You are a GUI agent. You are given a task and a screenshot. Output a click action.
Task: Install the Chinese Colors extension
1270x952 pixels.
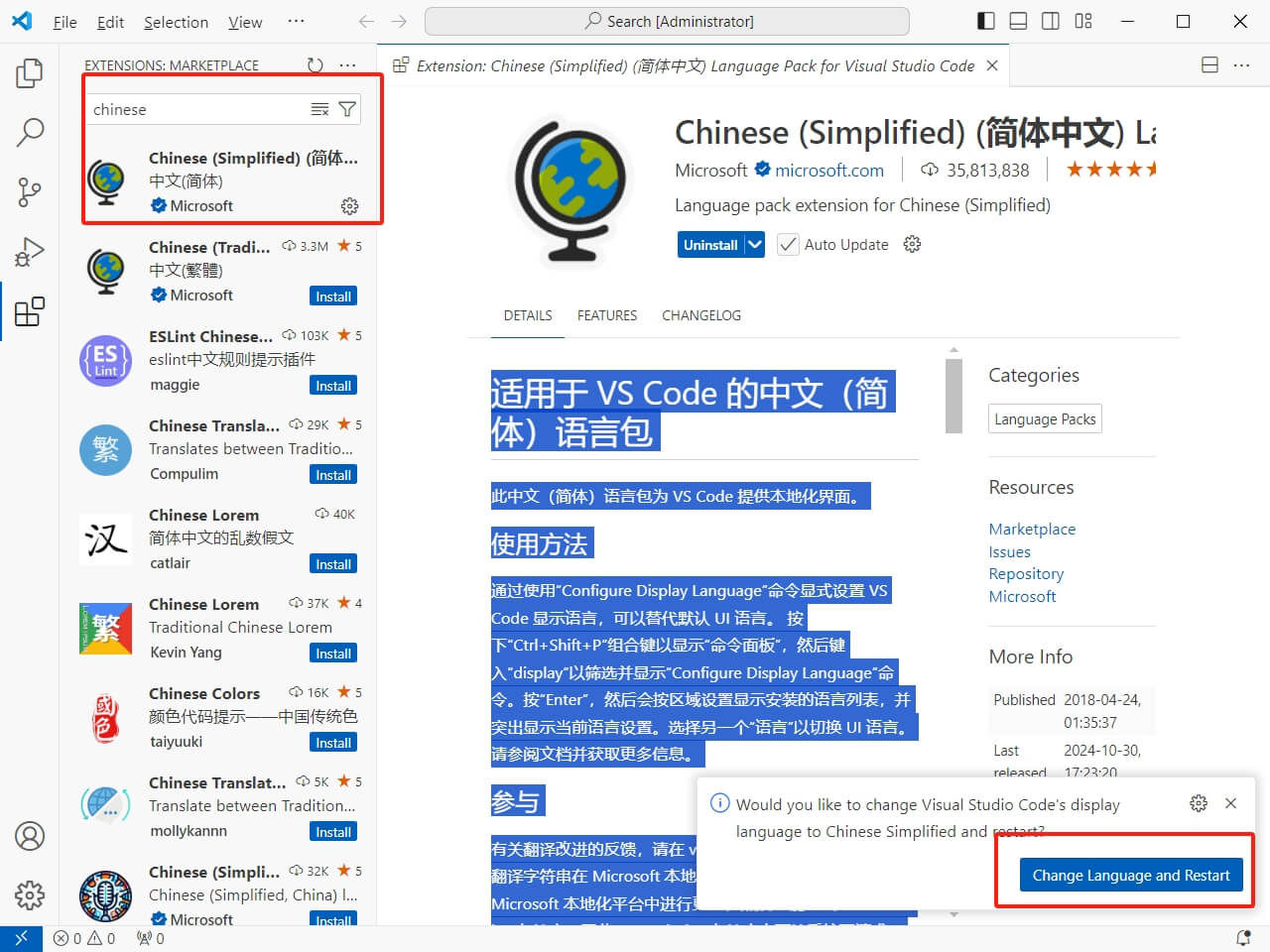pyautogui.click(x=333, y=743)
